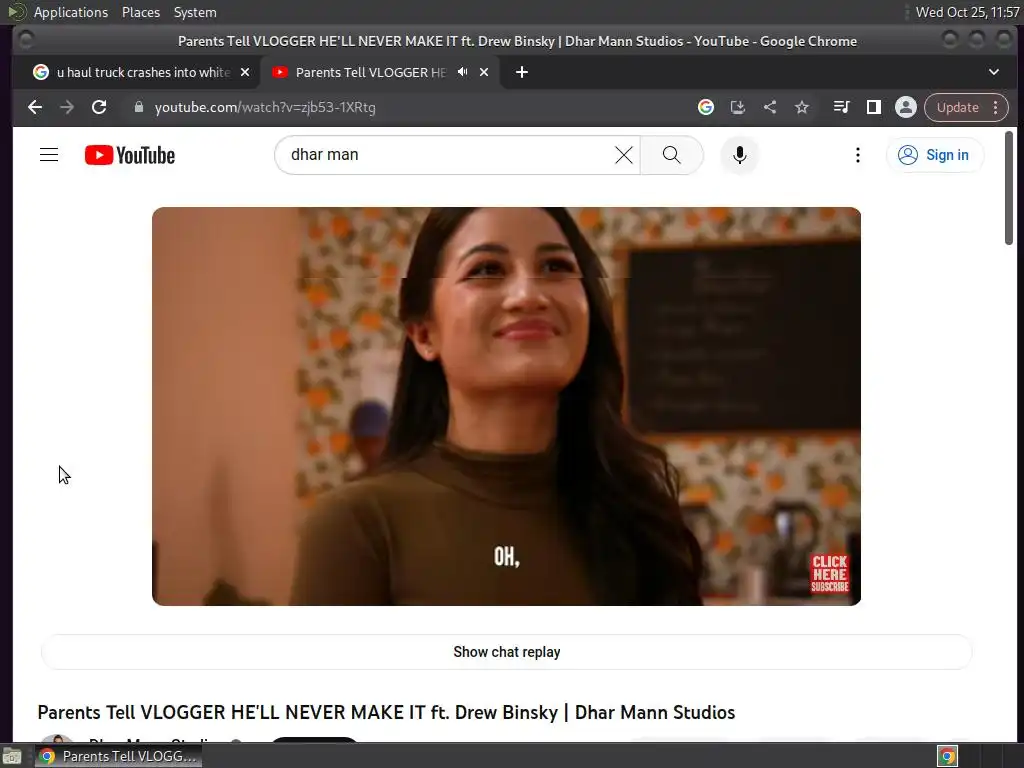This screenshot has height=768, width=1024.
Task: Share this page via share icon
Action: pos(770,107)
